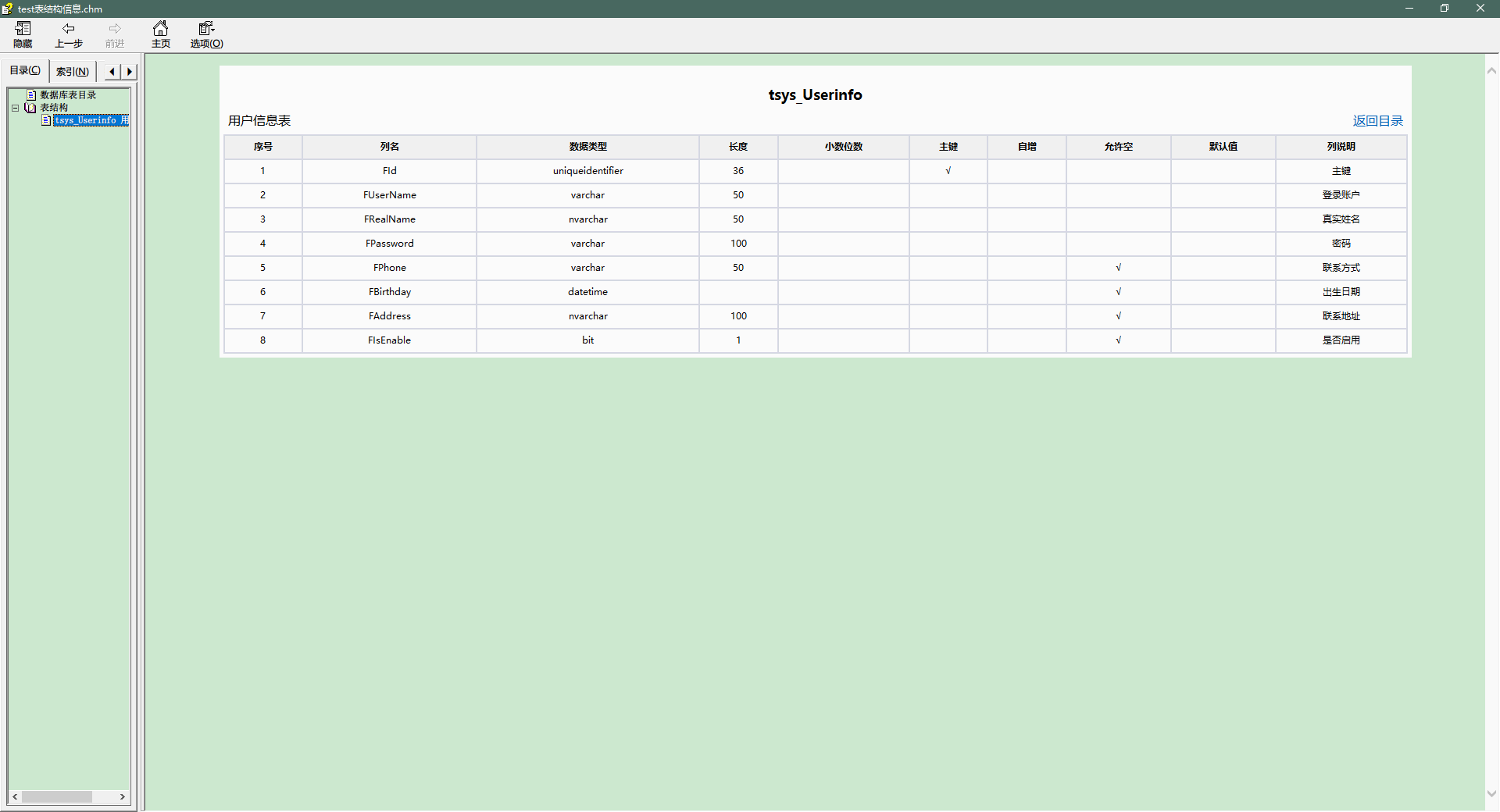Click the FPassword cell

[x=390, y=244]
